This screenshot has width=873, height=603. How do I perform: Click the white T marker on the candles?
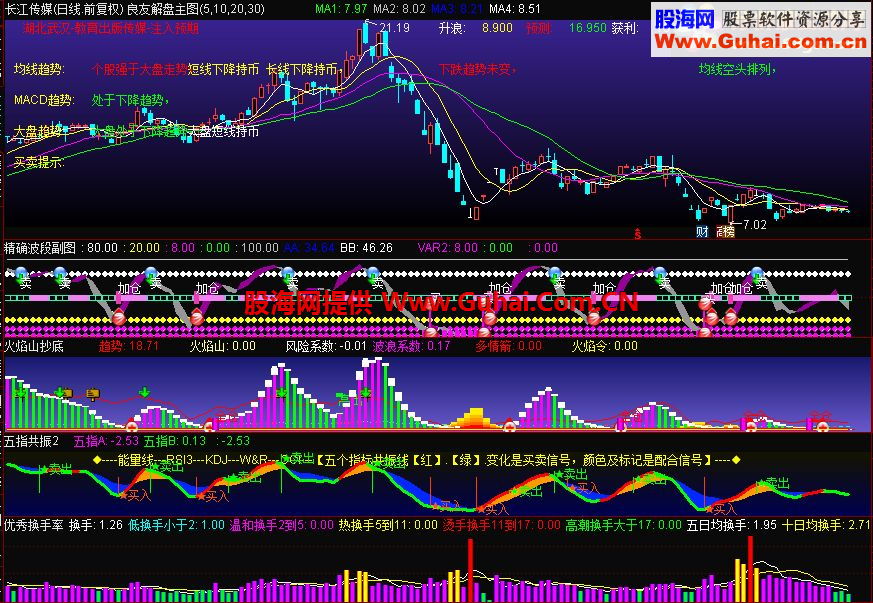point(497,171)
